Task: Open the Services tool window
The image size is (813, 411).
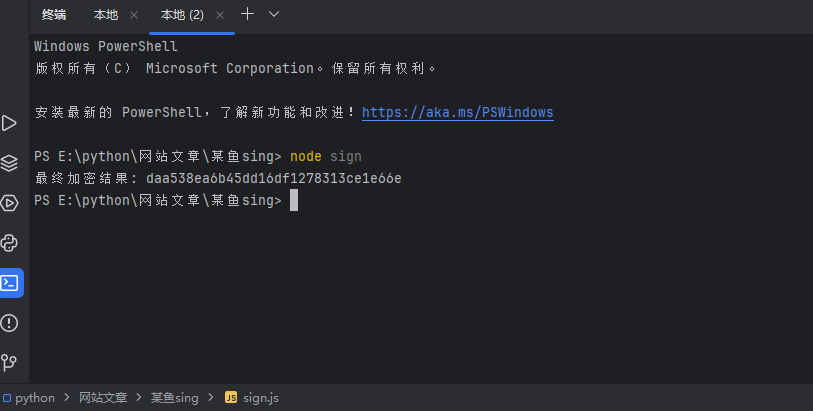Action: (10, 203)
